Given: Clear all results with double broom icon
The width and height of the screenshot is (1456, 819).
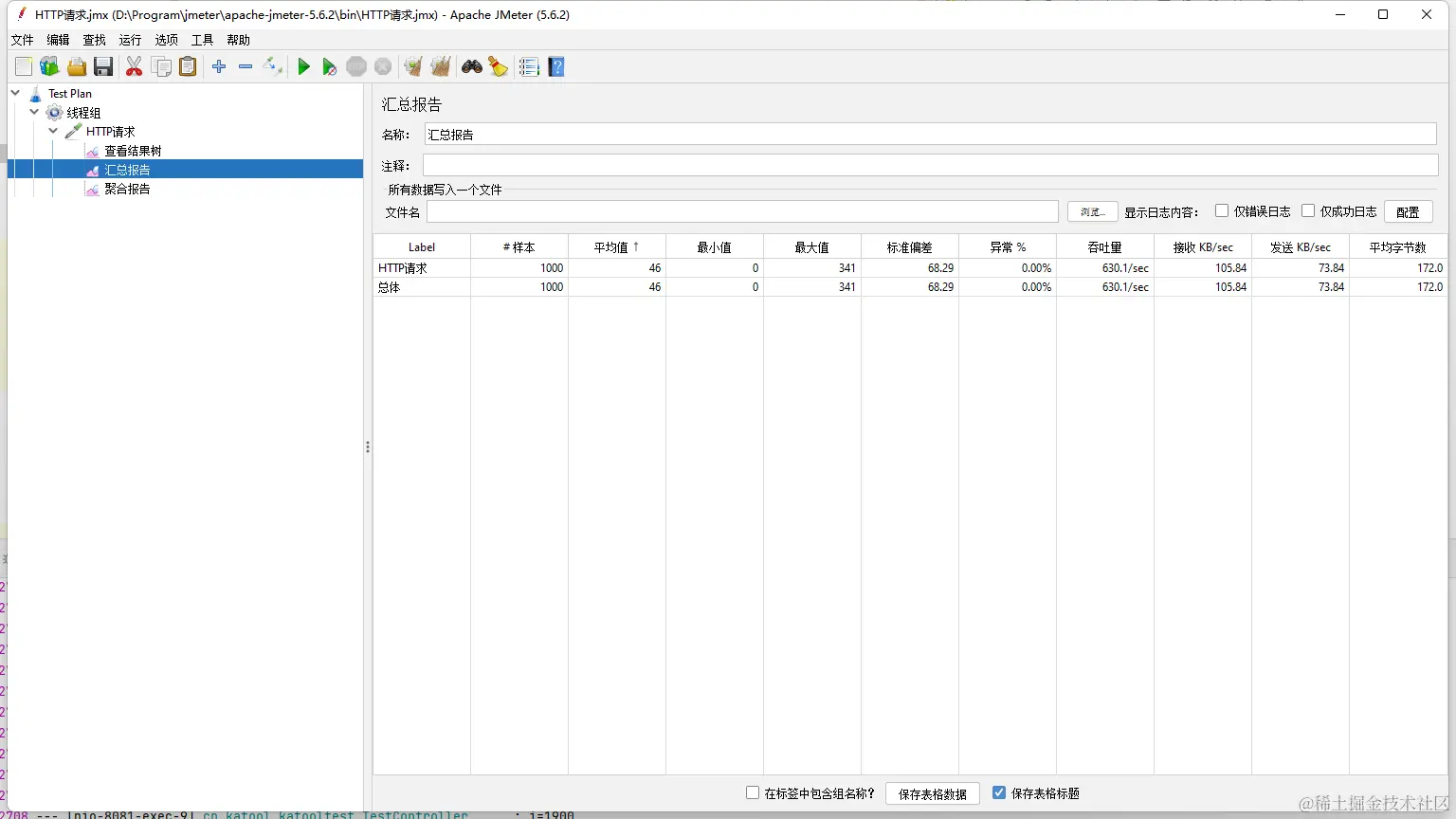Looking at the screenshot, I should (441, 66).
